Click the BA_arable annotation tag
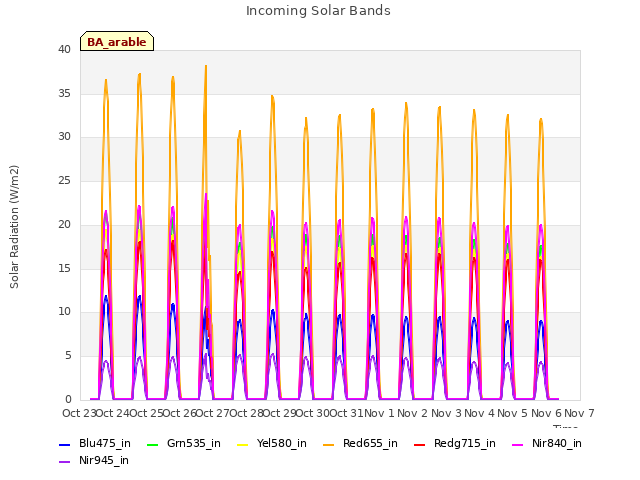 (x=117, y=41)
